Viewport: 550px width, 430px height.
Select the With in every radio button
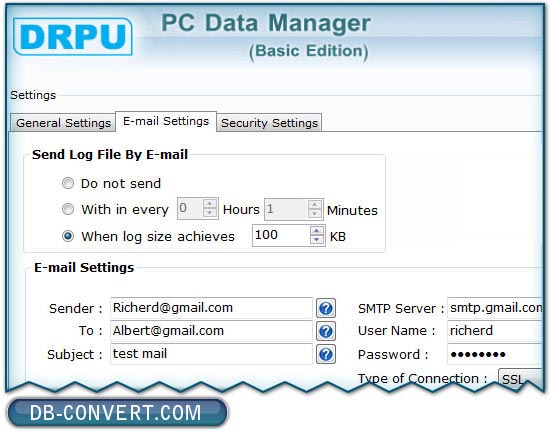point(68,209)
